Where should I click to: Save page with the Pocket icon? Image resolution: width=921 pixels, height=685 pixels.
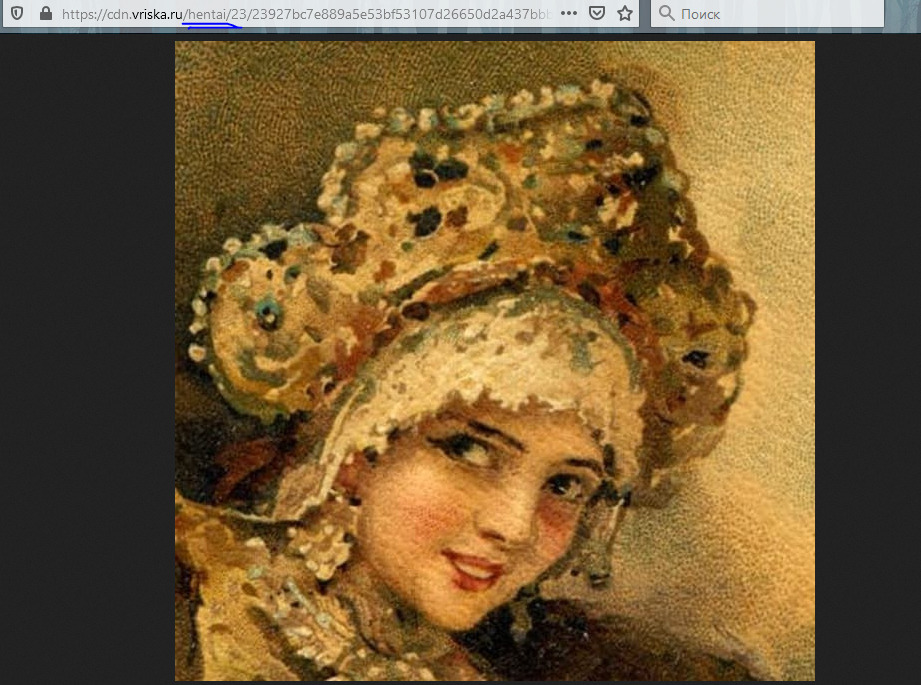pos(597,14)
